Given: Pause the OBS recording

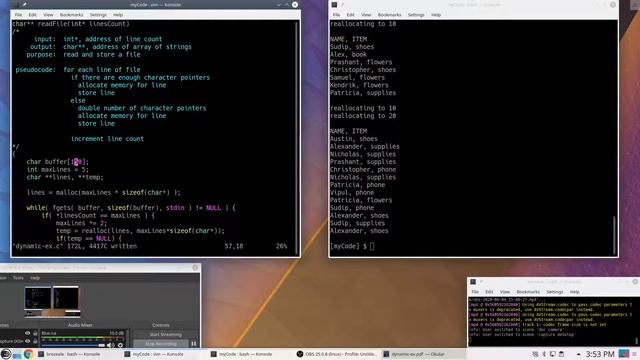Looking at the screenshot, I should (x=194, y=344).
